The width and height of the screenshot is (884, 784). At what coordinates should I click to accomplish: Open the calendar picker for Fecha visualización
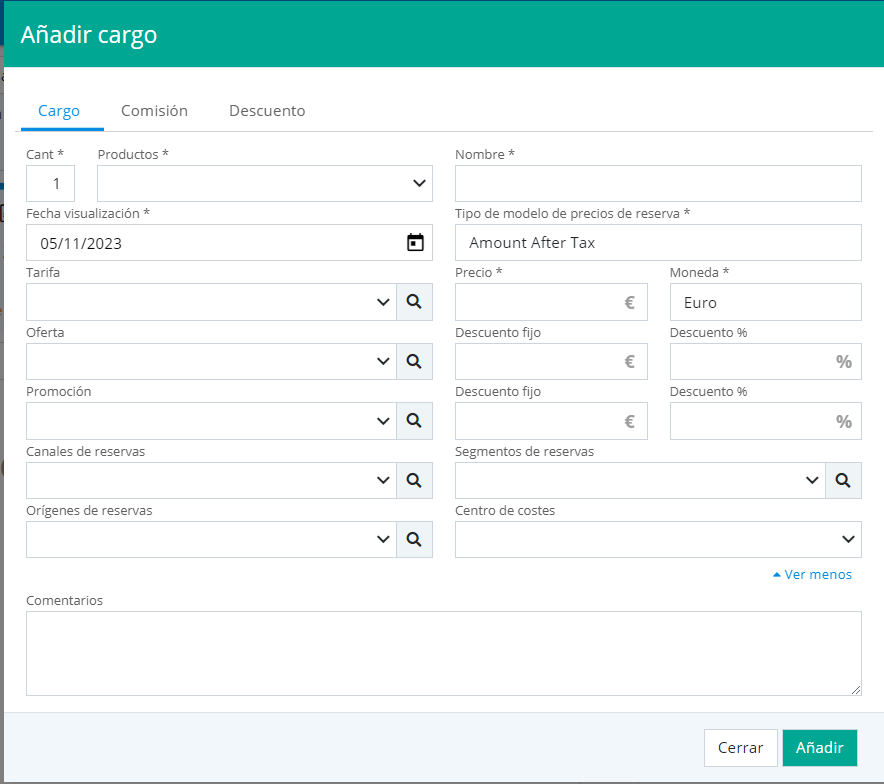[x=416, y=243]
